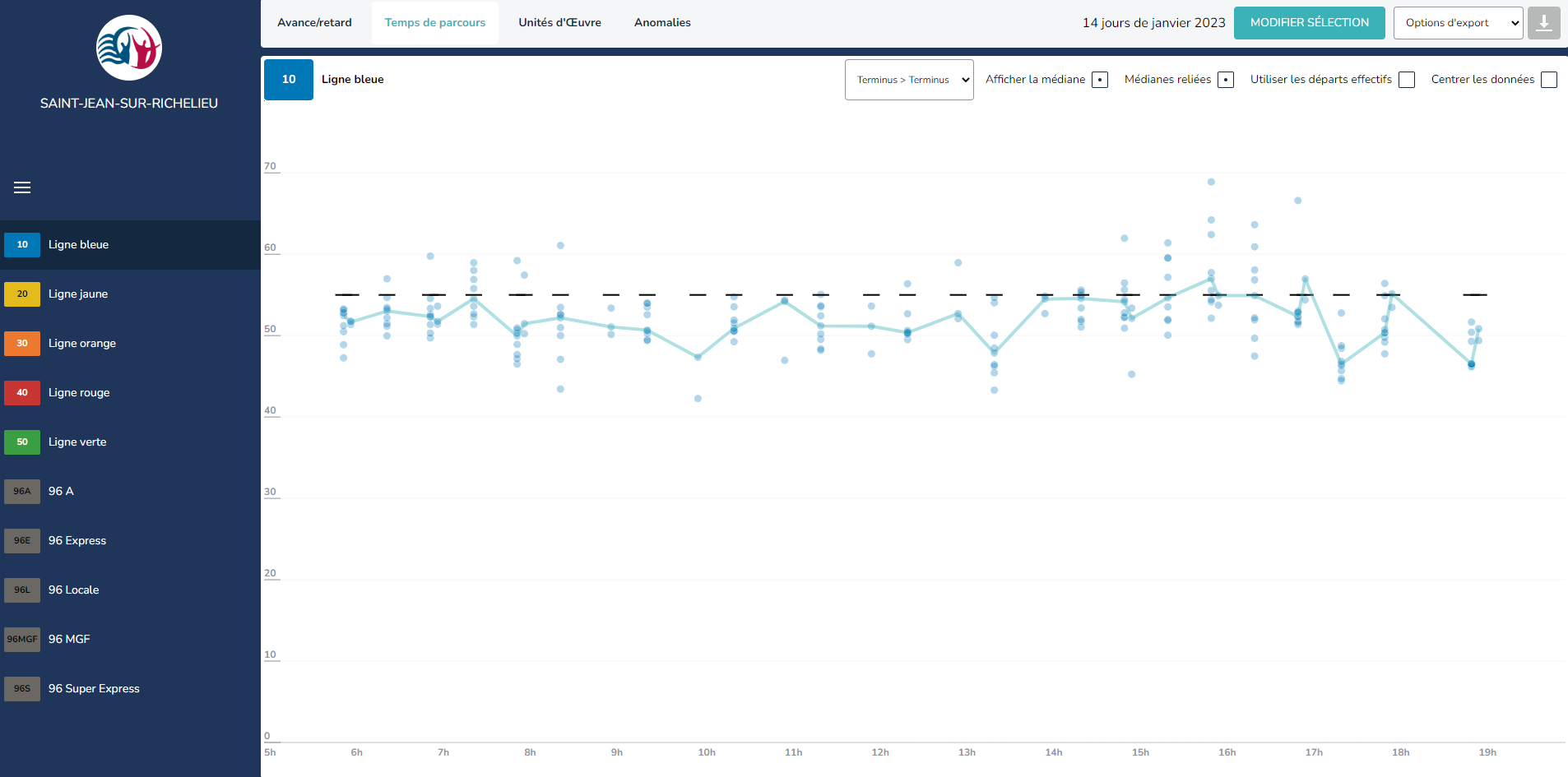The image size is (1568, 777).
Task: Click the lowest data point near 10h
Action: tap(698, 399)
